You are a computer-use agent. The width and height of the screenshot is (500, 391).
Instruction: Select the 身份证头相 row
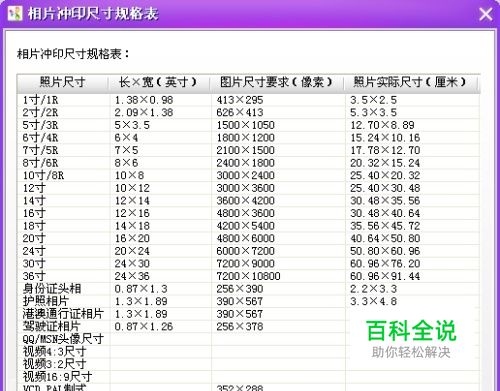[248, 289]
